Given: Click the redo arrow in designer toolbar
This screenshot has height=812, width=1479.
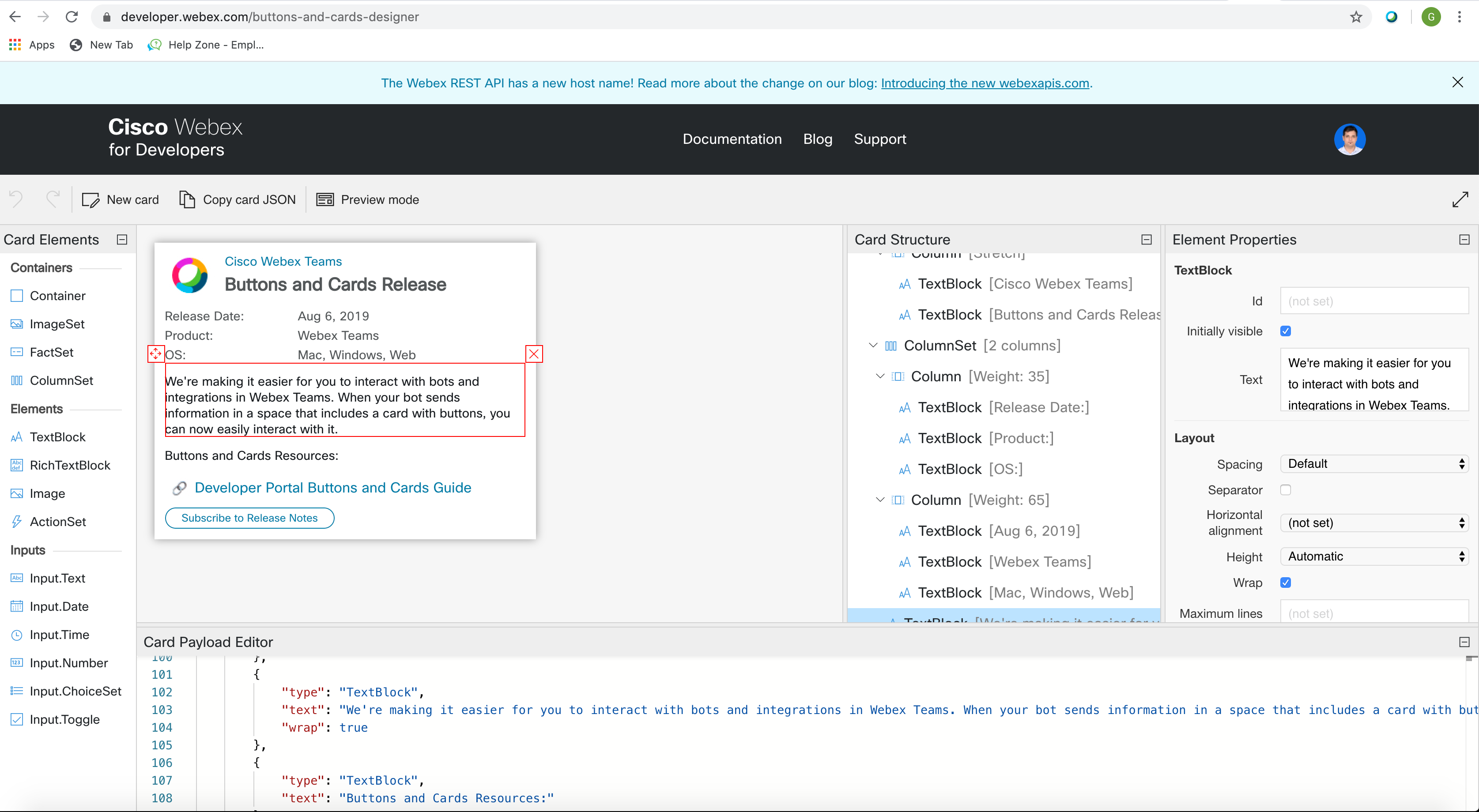Looking at the screenshot, I should (x=53, y=199).
